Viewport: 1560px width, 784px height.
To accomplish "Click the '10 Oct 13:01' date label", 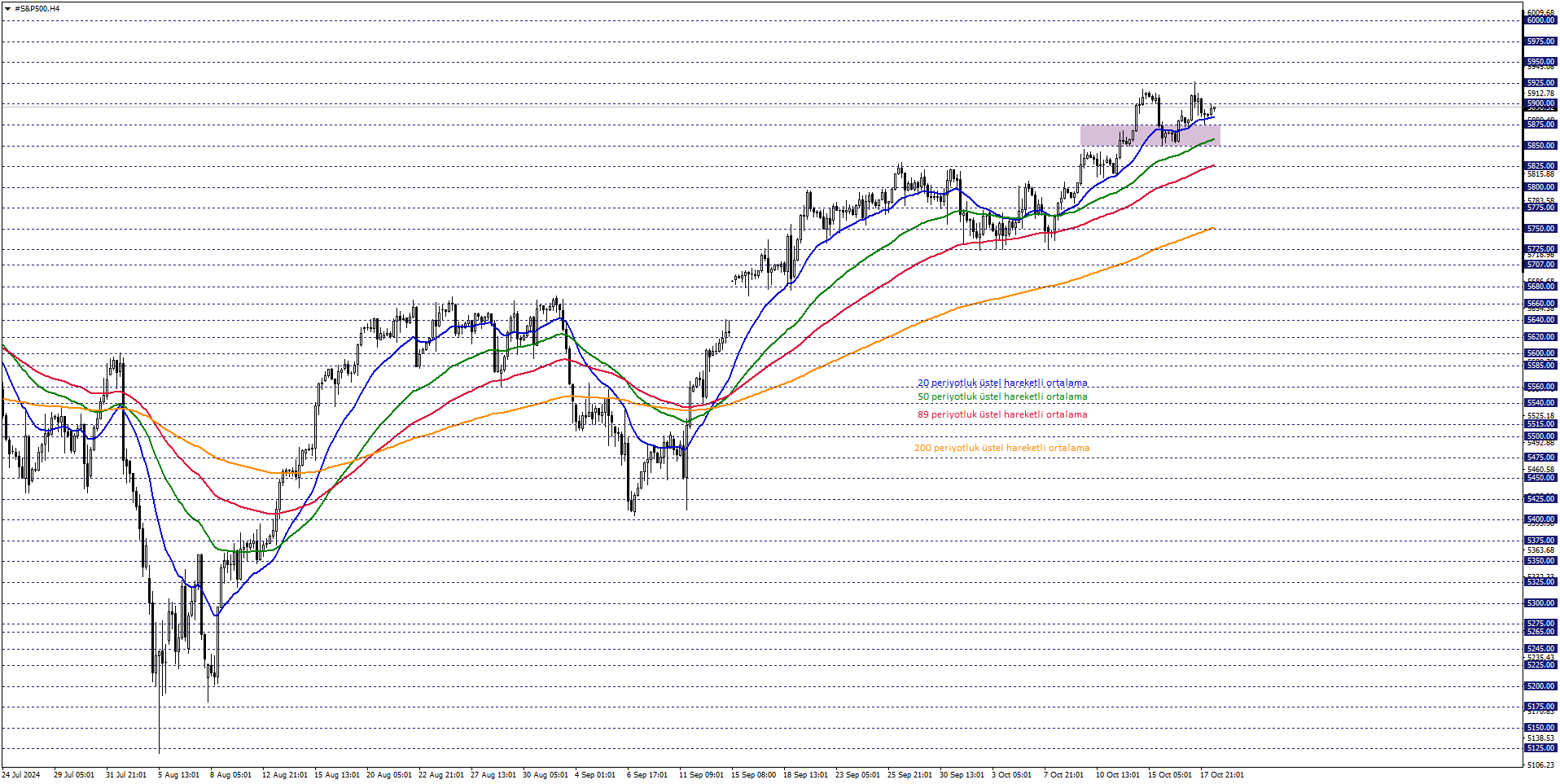I will [x=1118, y=775].
